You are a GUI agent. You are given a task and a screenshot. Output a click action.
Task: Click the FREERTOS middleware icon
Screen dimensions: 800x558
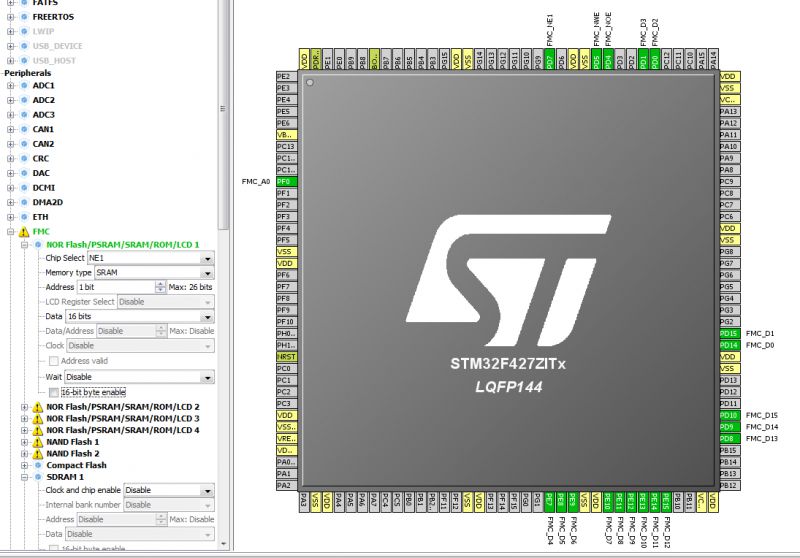tap(24, 17)
